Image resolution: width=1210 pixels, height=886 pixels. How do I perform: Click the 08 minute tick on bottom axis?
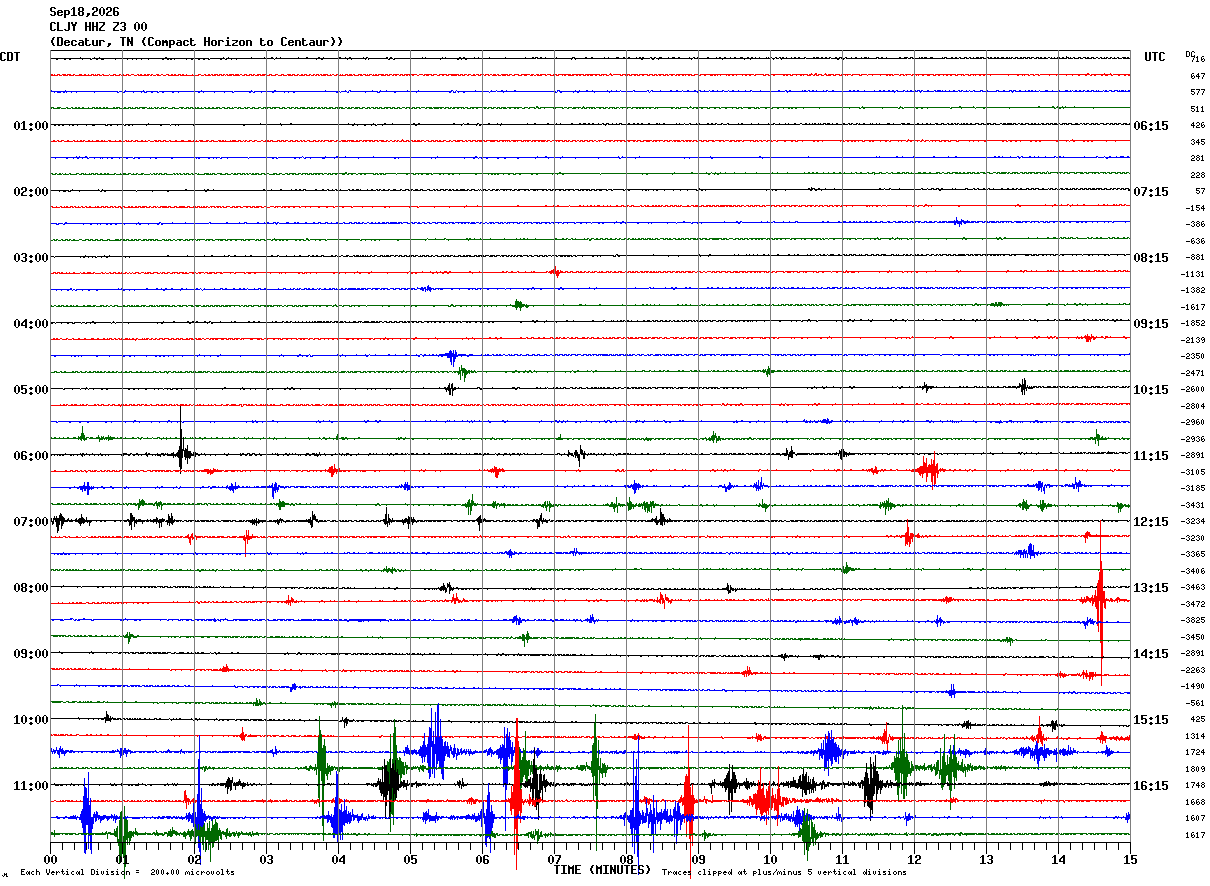(x=627, y=859)
